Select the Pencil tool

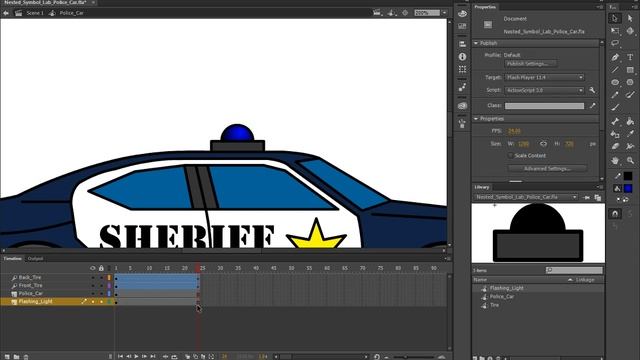pyautogui.click(x=615, y=95)
